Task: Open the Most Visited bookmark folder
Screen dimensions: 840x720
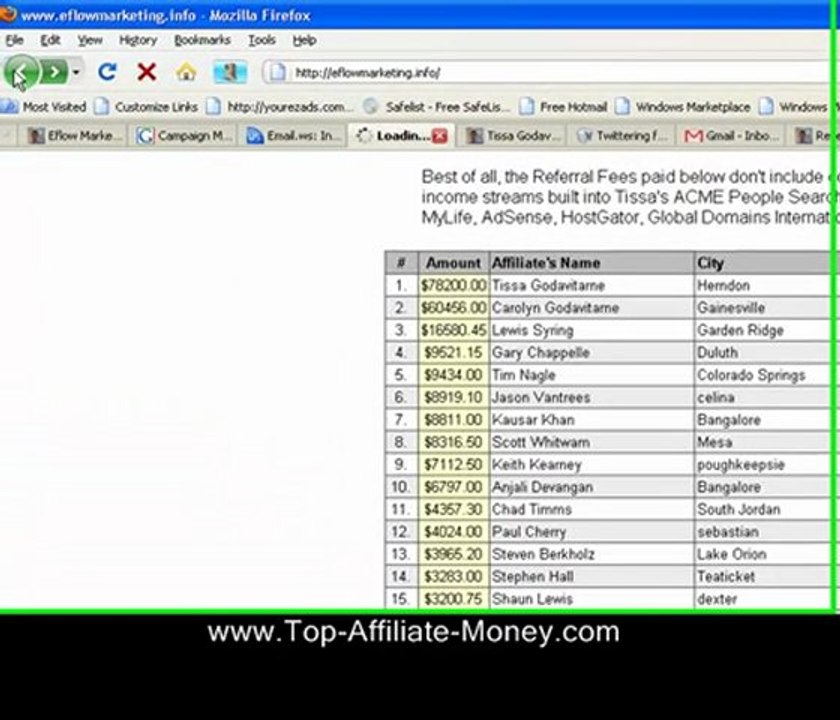Action: click(44, 107)
